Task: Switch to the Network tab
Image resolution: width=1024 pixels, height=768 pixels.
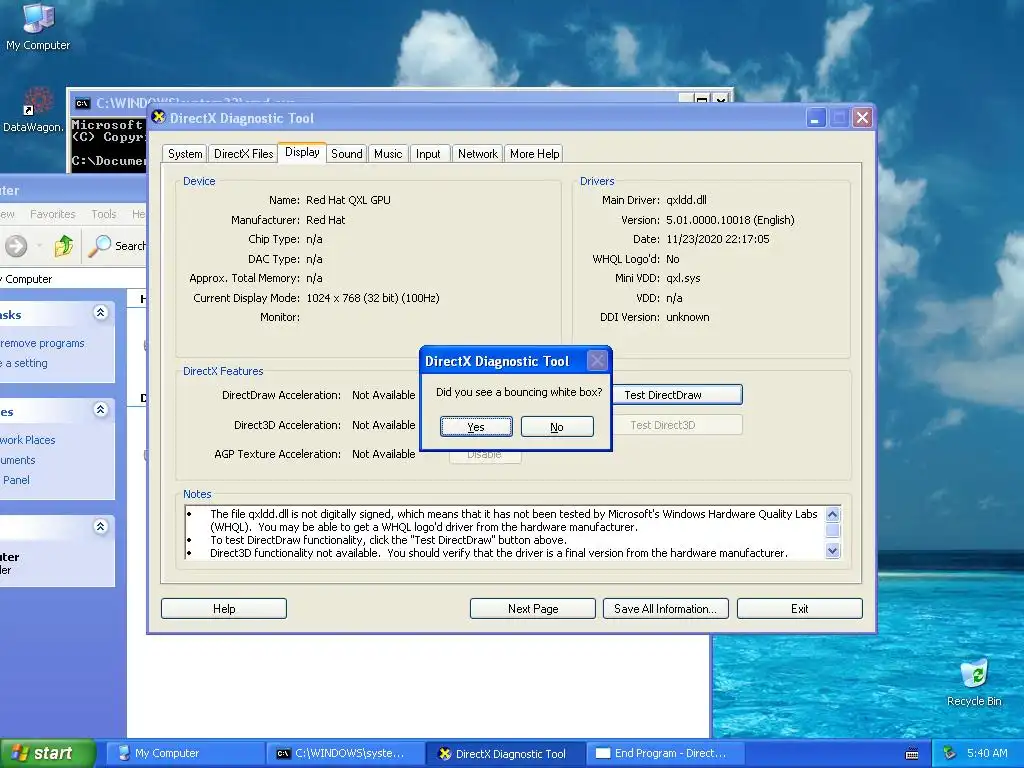Action: [x=477, y=153]
